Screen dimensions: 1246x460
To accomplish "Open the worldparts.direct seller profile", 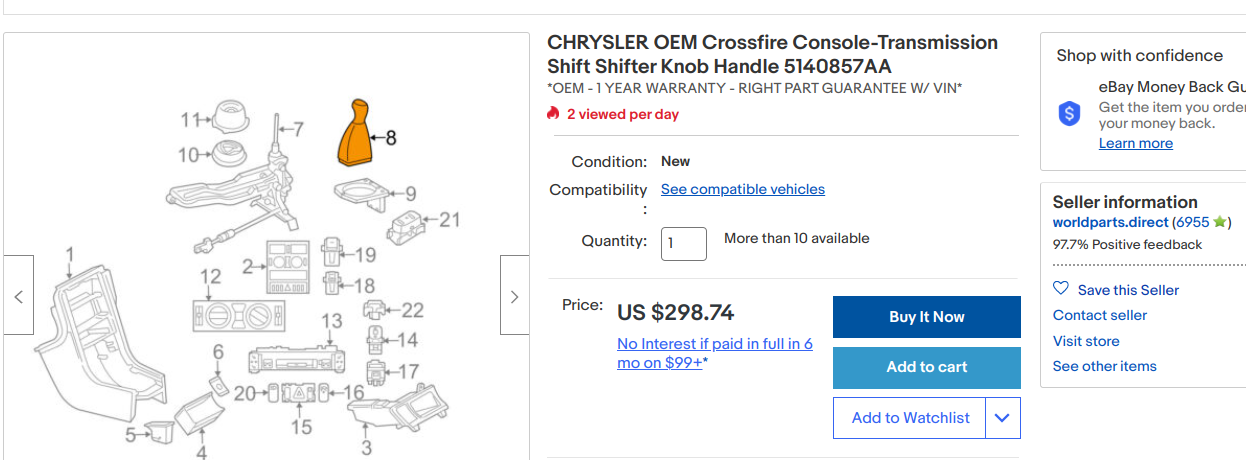I will pyautogui.click(x=1110, y=222).
